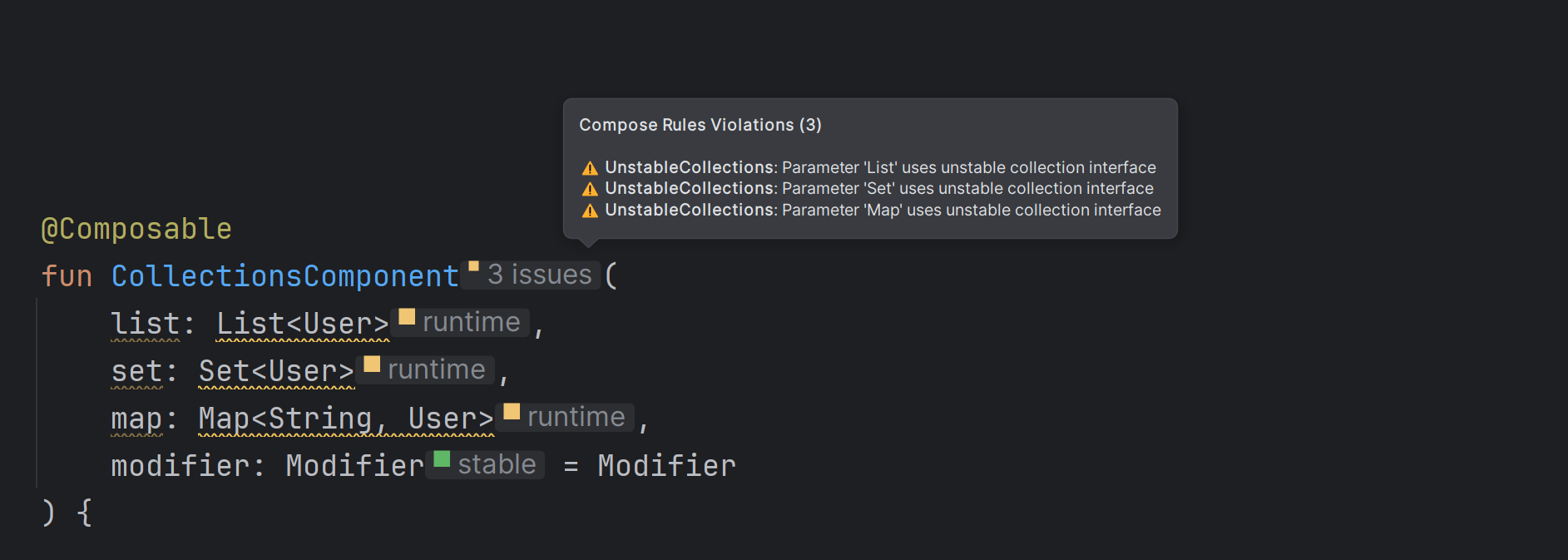Click the @Composable annotation
This screenshot has width=1568, height=560.
pyautogui.click(x=136, y=229)
